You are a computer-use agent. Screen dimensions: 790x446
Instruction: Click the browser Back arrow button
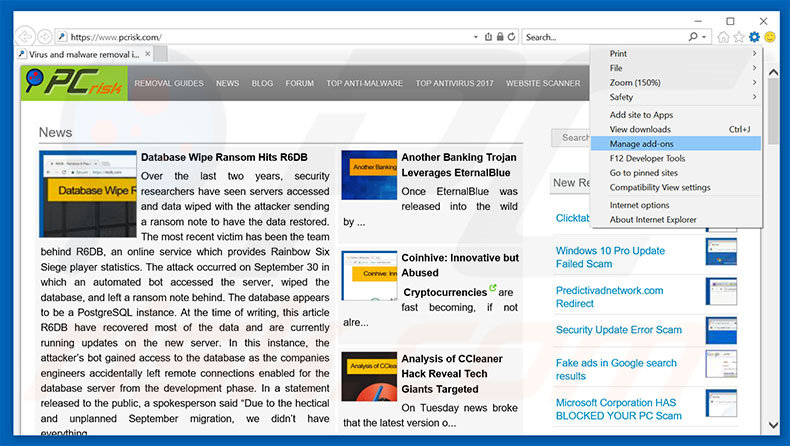coord(25,37)
